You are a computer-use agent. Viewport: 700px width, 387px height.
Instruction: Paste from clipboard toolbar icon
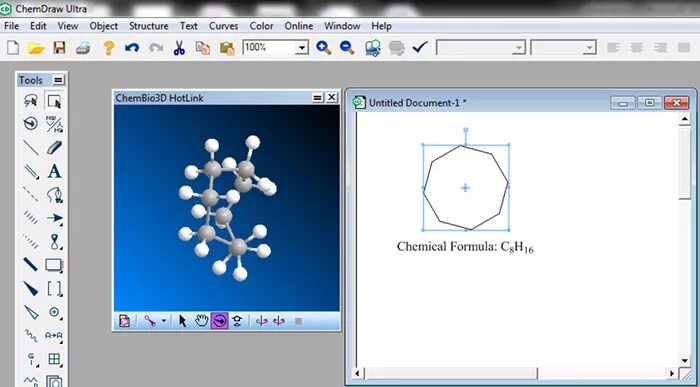(227, 48)
